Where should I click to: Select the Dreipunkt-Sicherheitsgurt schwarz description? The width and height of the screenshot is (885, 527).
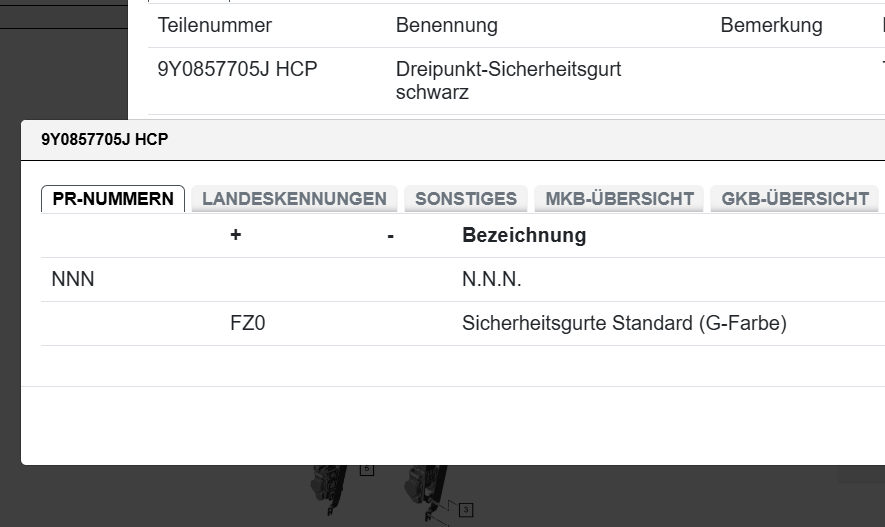point(508,81)
